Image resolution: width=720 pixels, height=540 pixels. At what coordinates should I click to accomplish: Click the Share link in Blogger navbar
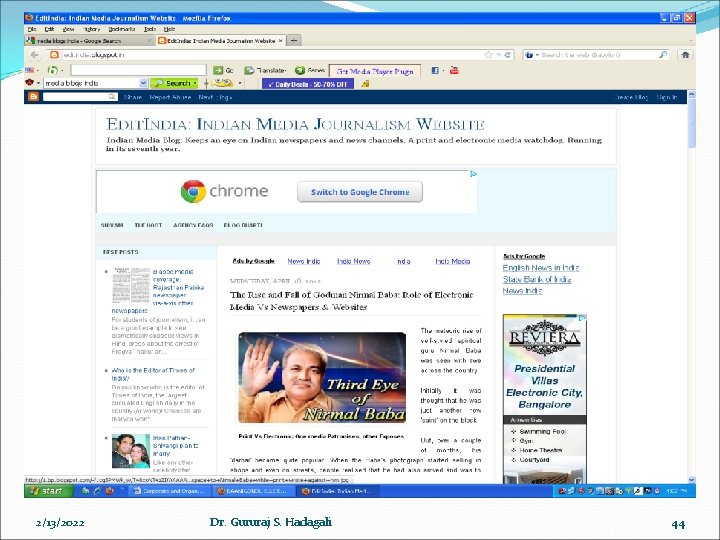pyautogui.click(x=133, y=97)
